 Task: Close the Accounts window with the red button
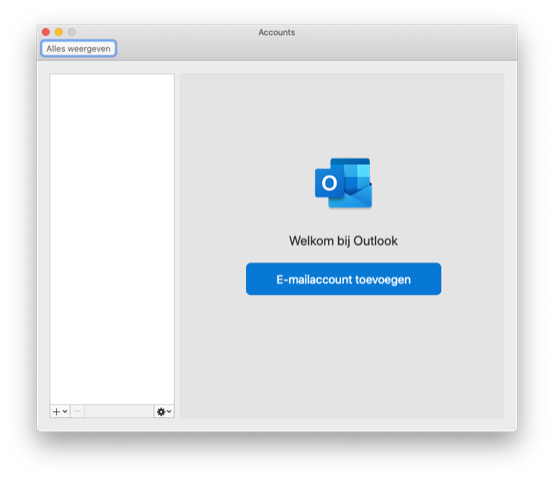pos(46,32)
